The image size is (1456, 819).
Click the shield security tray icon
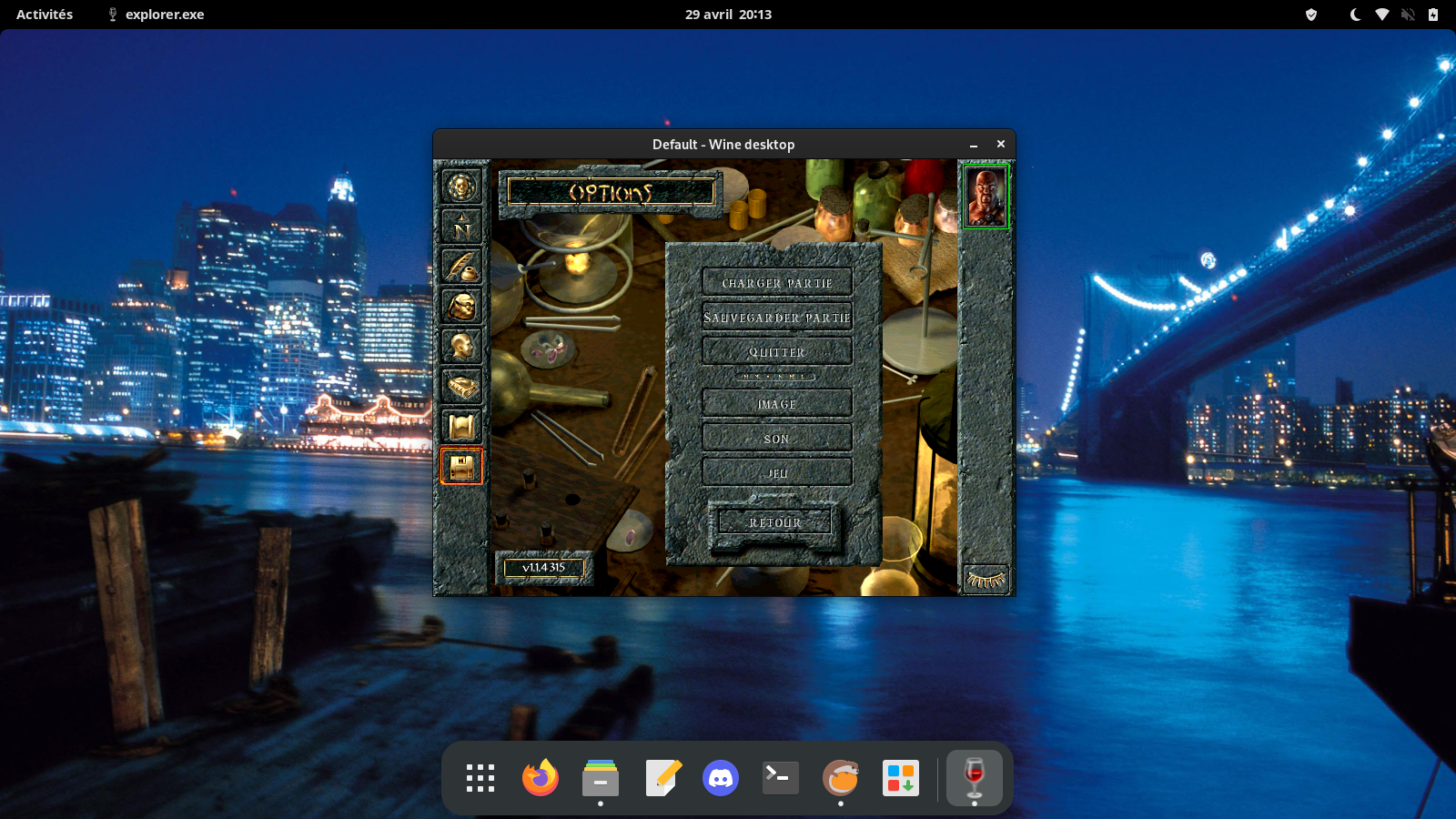tap(1311, 15)
